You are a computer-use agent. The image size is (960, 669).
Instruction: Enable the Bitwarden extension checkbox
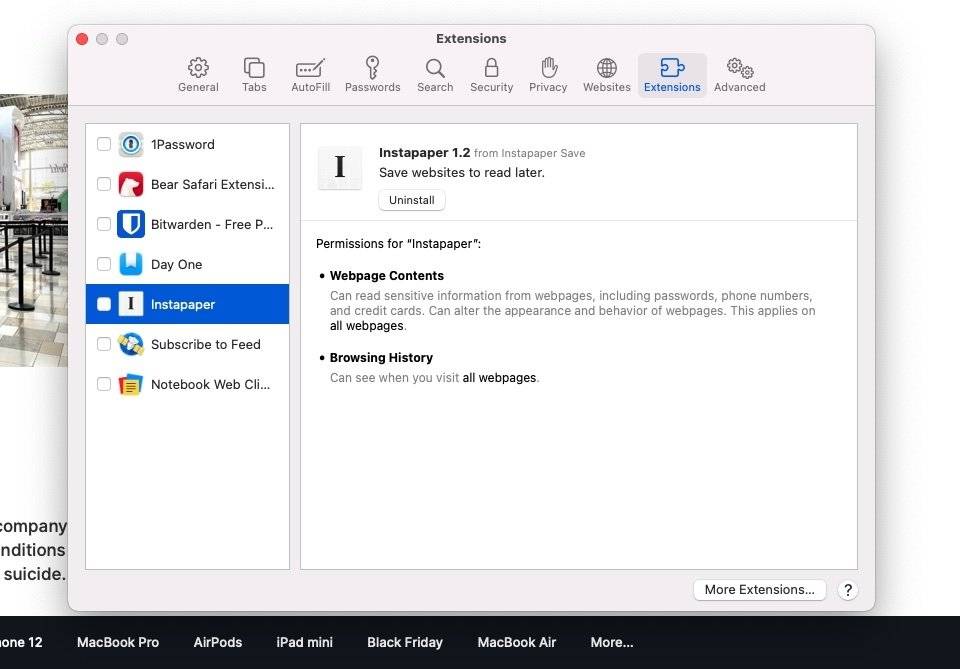coord(104,224)
